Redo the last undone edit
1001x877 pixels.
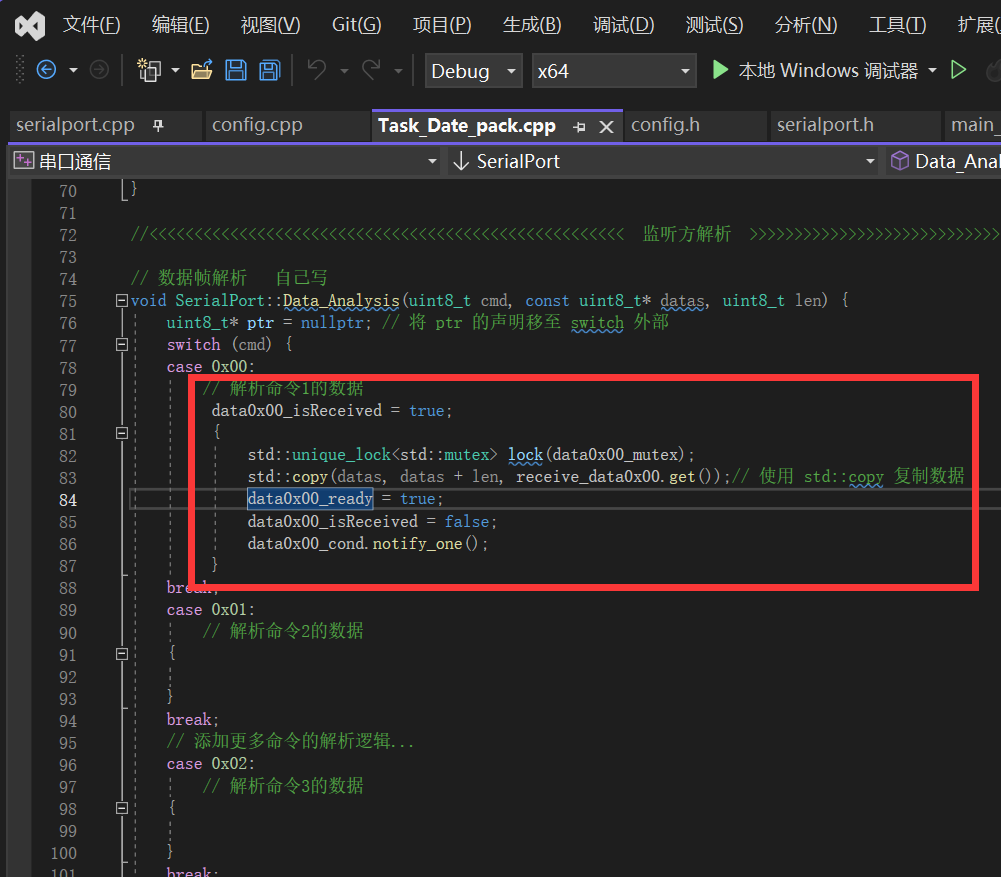[372, 69]
